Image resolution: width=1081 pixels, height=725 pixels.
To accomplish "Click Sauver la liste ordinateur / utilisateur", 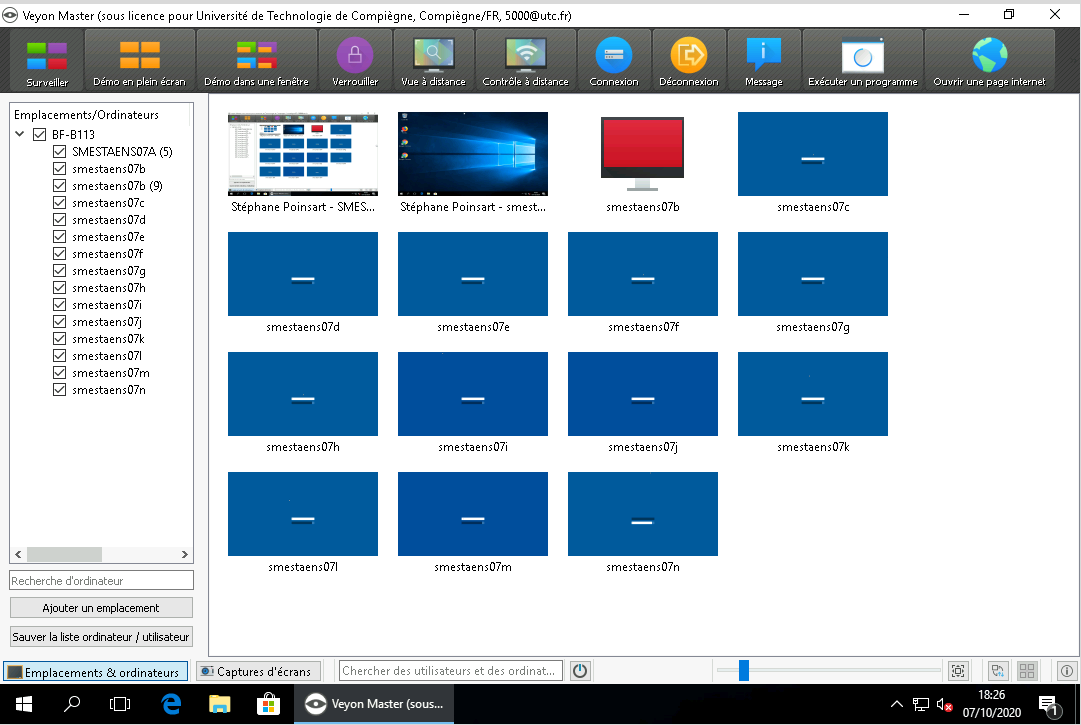I will click(x=101, y=637).
